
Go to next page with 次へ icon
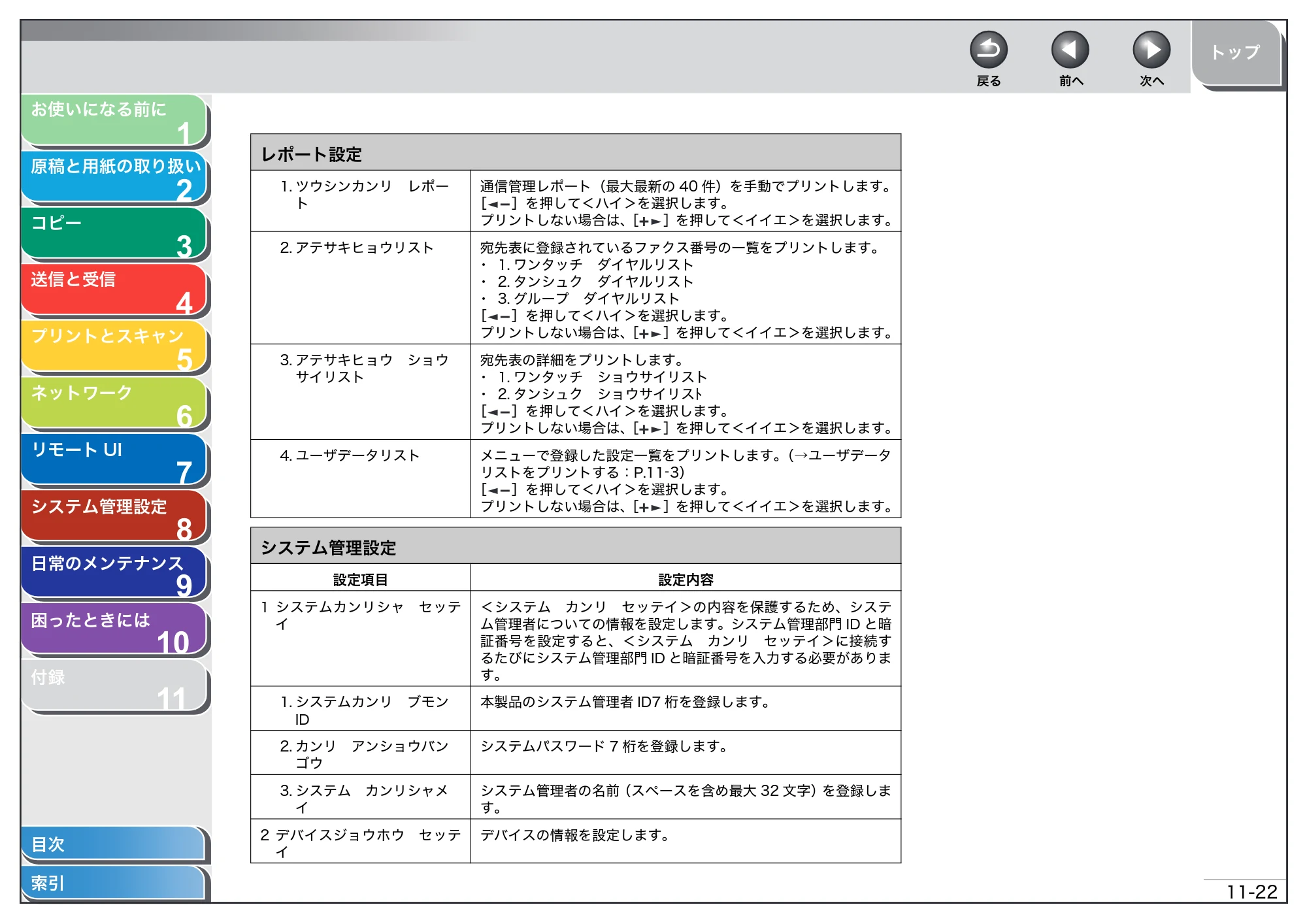(x=1151, y=50)
